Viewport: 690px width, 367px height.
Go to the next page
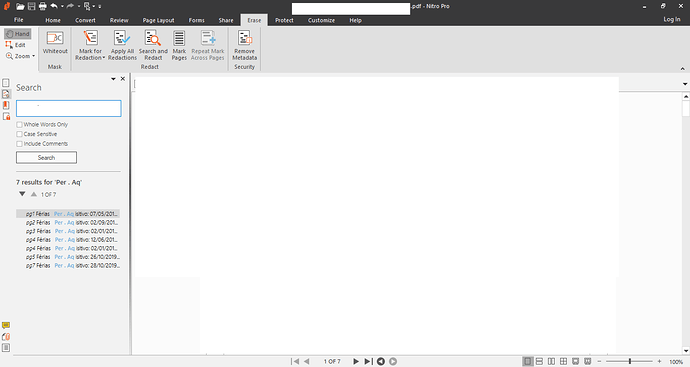pos(356,361)
